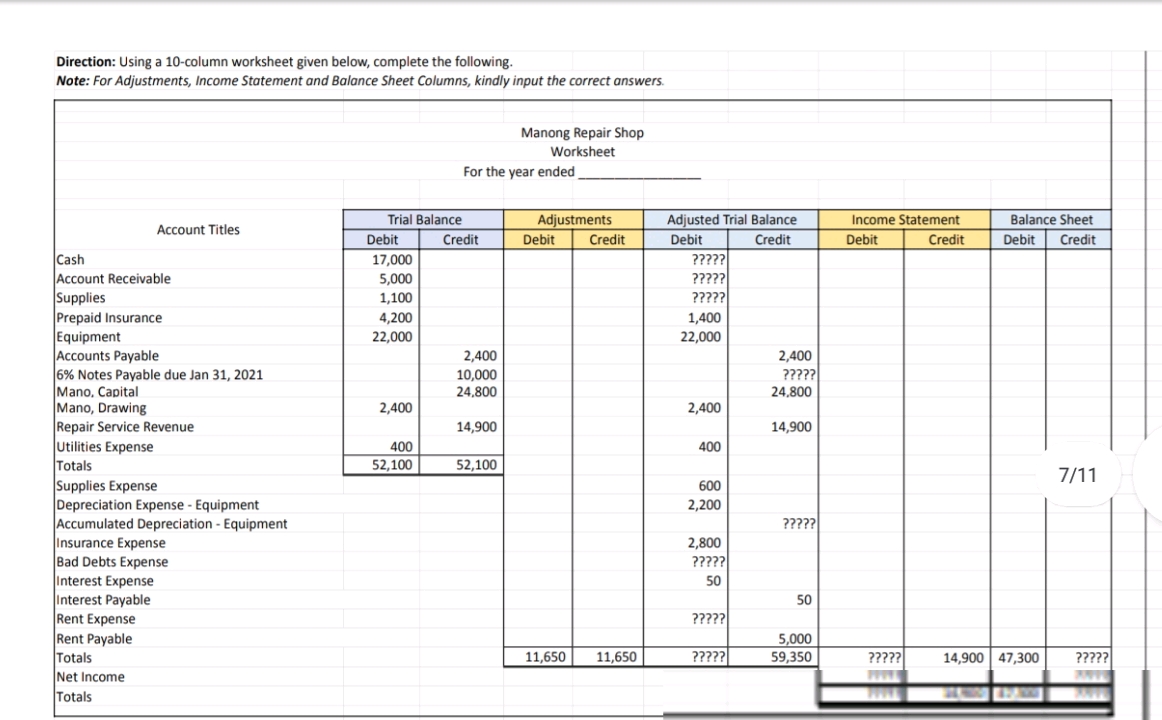Select the Adjustments column header

(574, 220)
